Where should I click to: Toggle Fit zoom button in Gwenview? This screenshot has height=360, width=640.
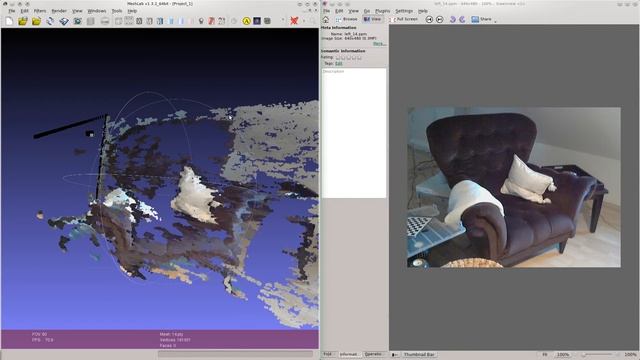tap(544, 355)
